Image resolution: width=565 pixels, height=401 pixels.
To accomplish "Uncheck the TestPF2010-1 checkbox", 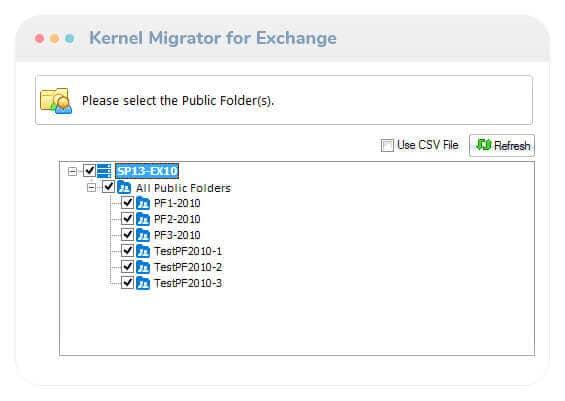I will click(x=128, y=251).
